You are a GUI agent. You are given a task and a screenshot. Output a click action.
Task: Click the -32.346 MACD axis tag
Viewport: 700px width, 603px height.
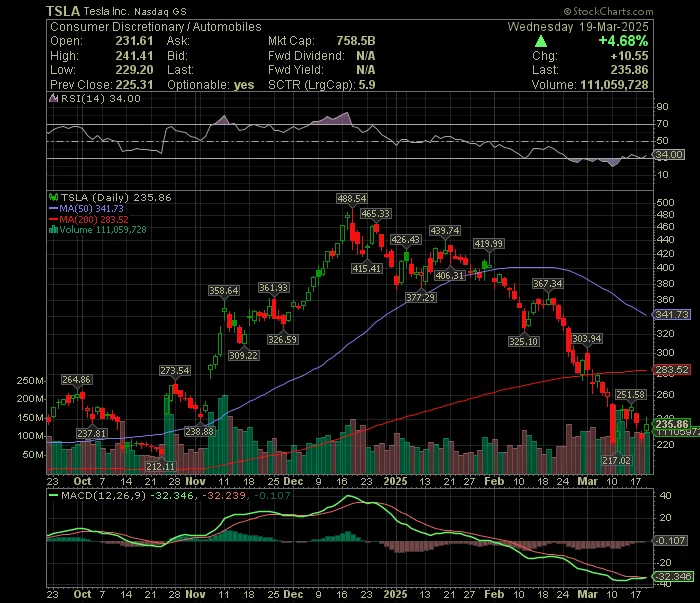(672, 576)
